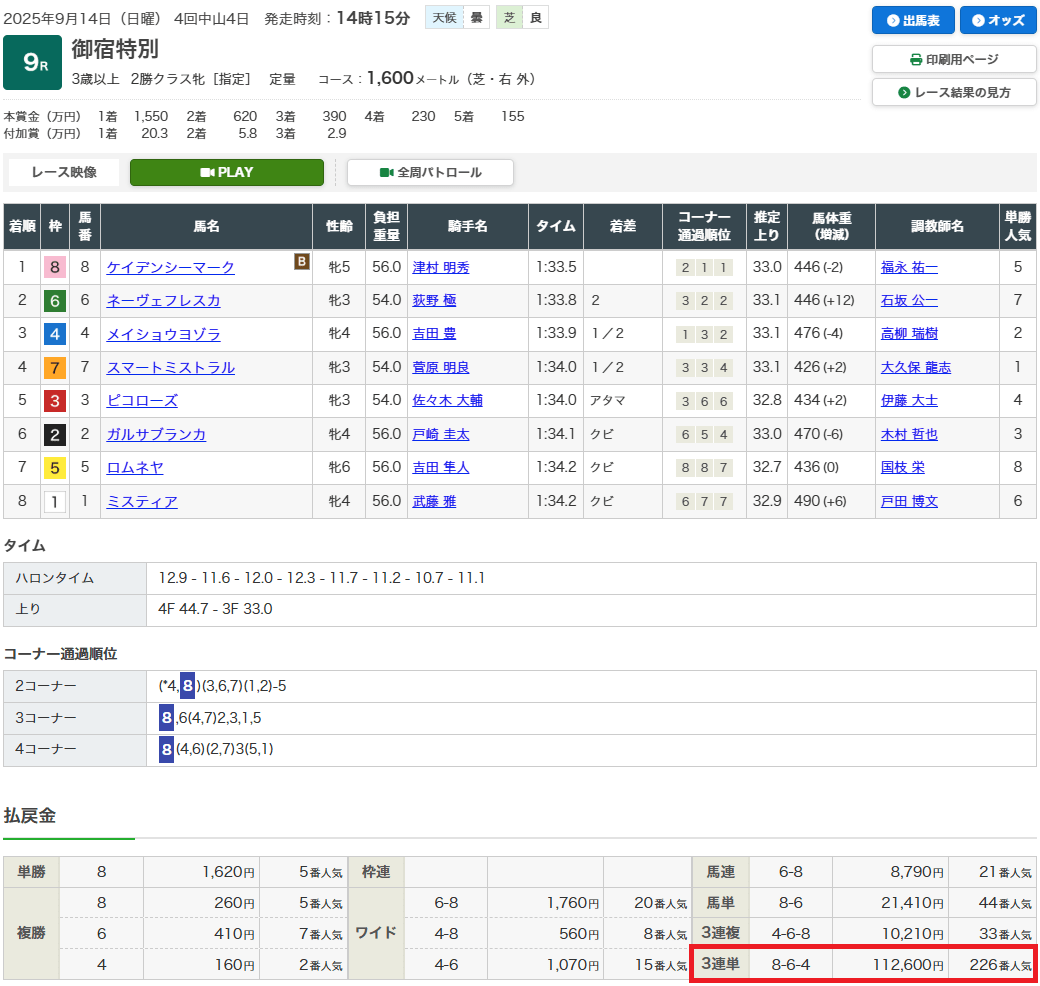Open horse スマートミストラル profile link

coord(171,368)
